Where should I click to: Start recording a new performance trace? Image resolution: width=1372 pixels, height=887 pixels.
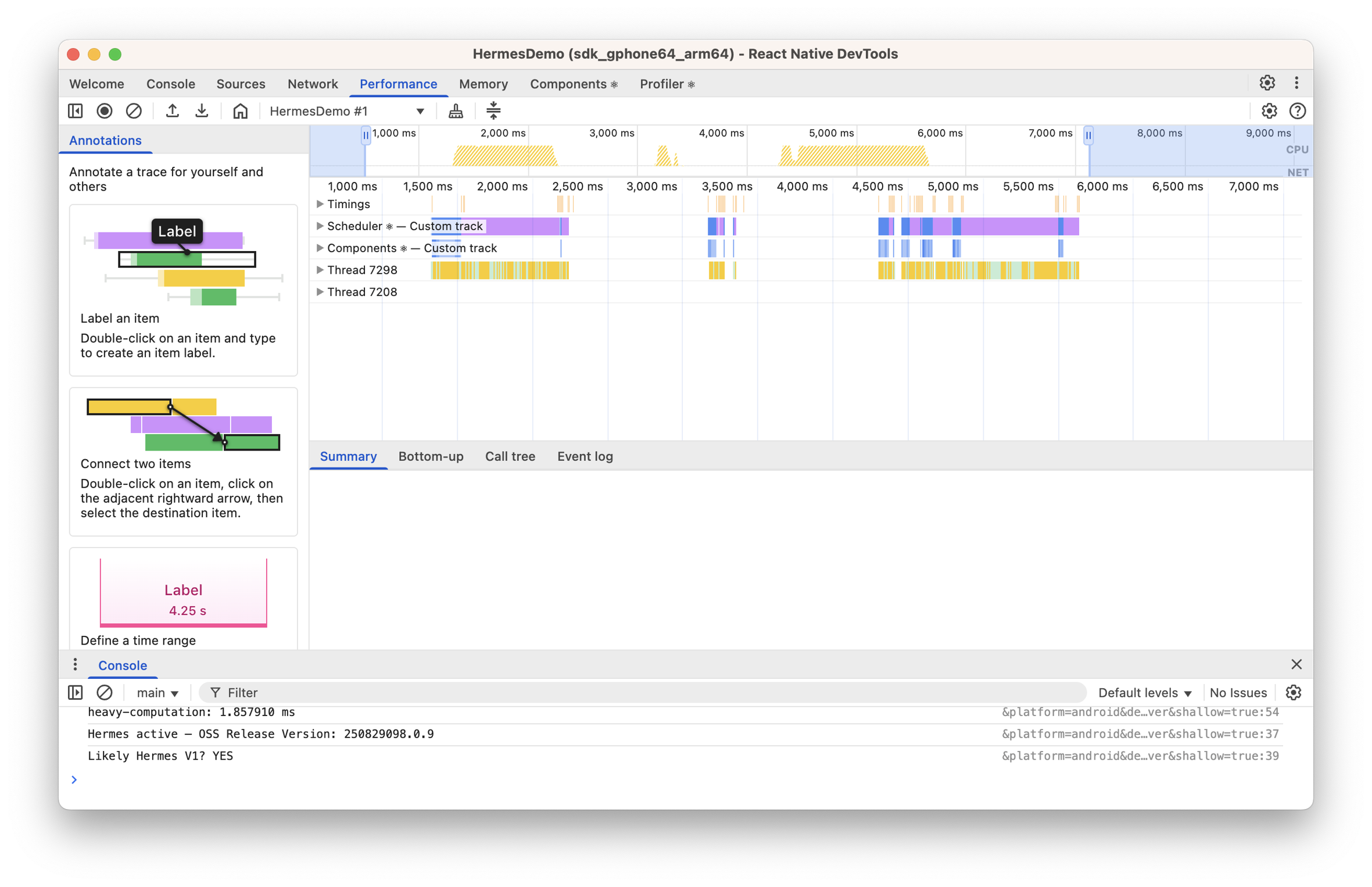pyautogui.click(x=105, y=111)
